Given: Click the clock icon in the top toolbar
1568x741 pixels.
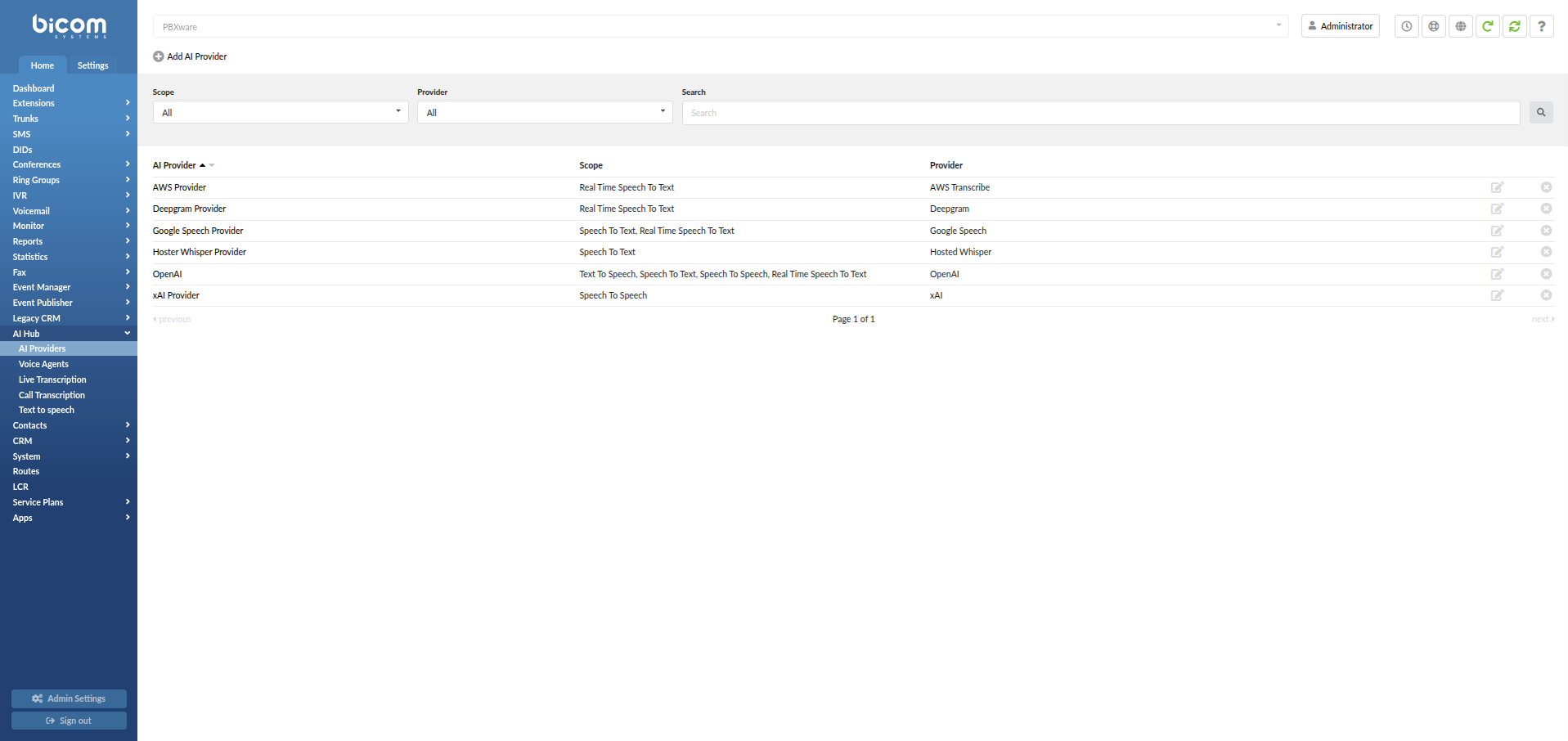Looking at the screenshot, I should coord(1406,26).
